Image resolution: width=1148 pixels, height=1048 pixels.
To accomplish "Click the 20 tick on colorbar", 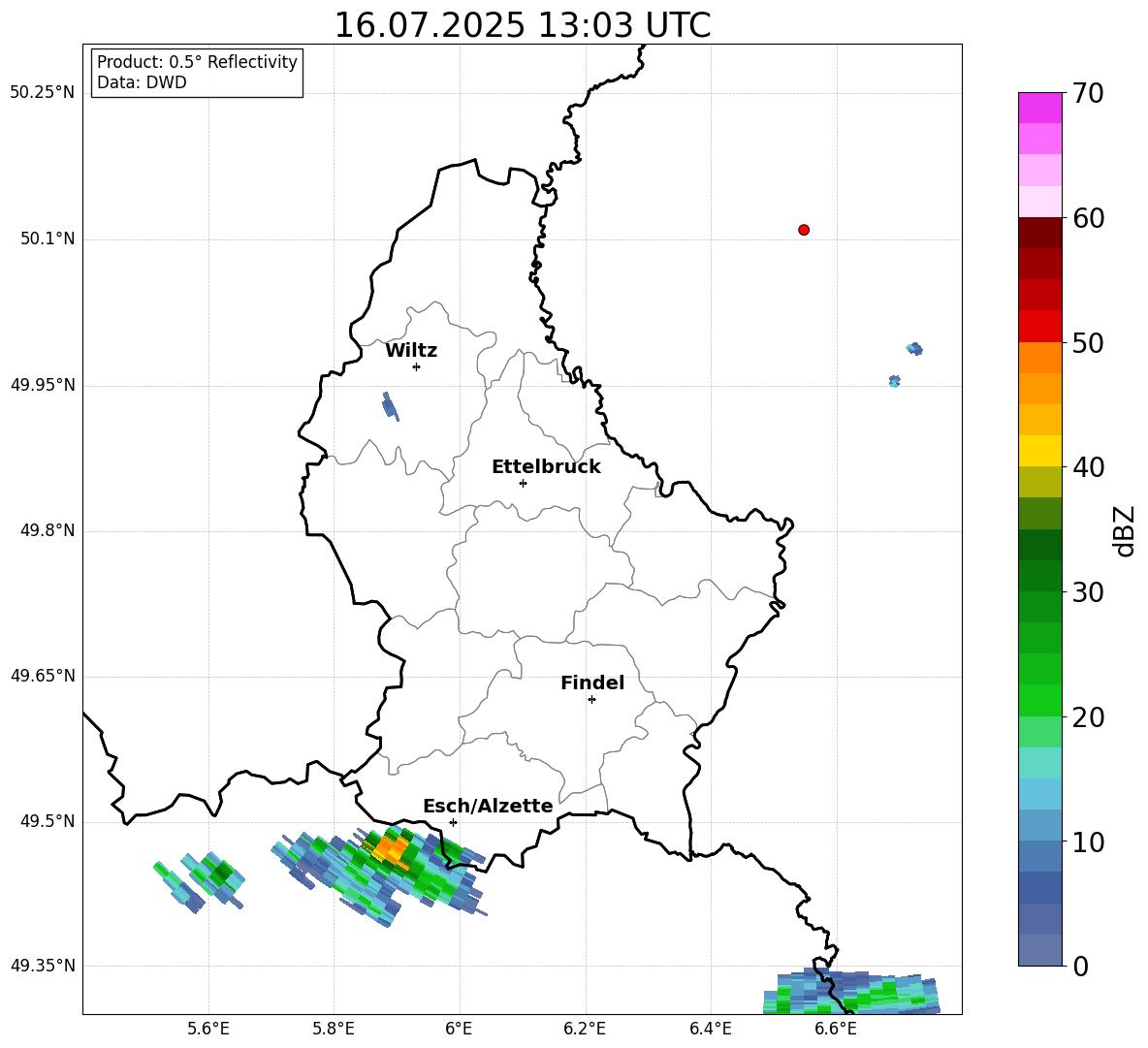I will [x=1088, y=717].
